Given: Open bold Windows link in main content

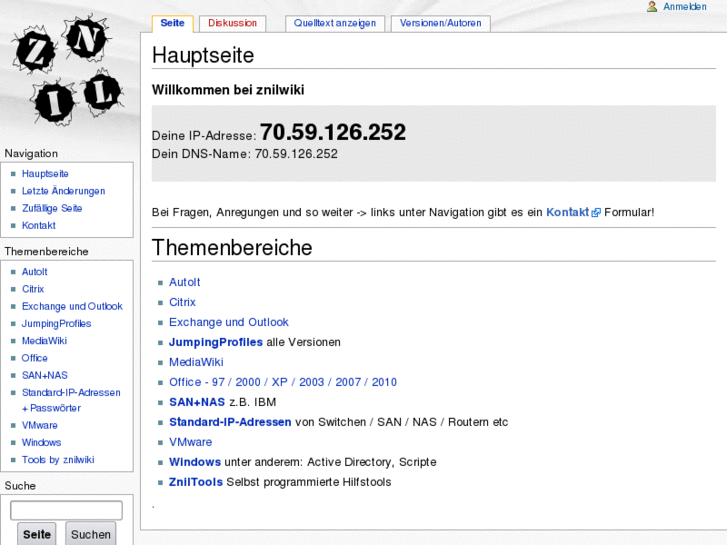Looking at the screenshot, I should 195,462.
